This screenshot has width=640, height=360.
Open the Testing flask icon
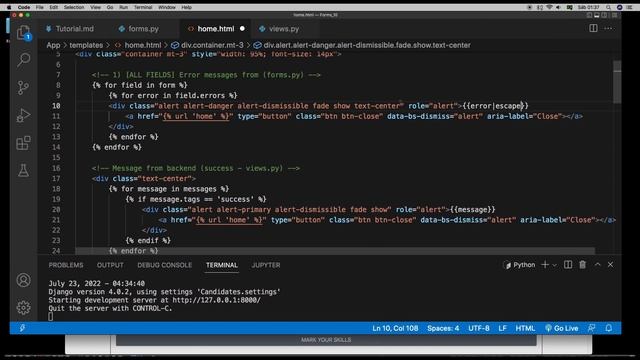tap(23, 171)
